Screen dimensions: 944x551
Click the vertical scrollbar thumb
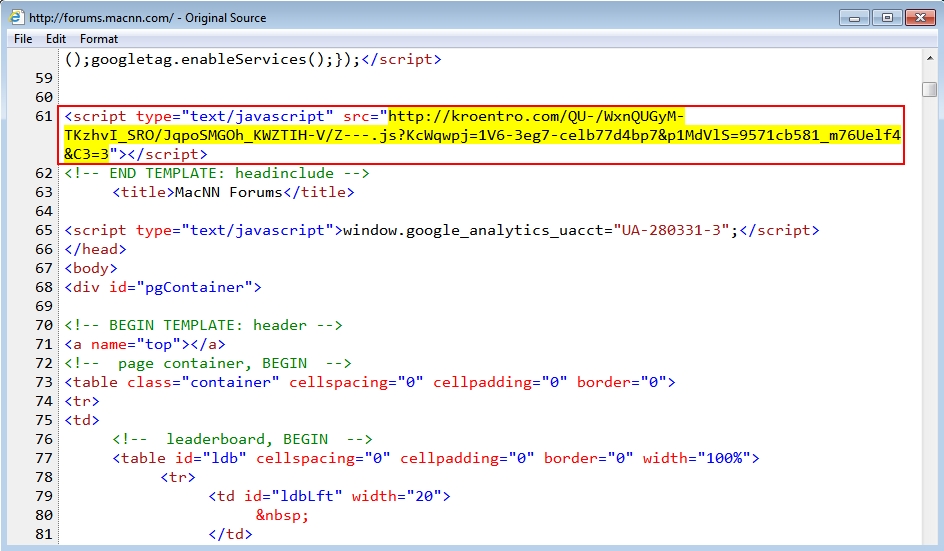point(930,89)
